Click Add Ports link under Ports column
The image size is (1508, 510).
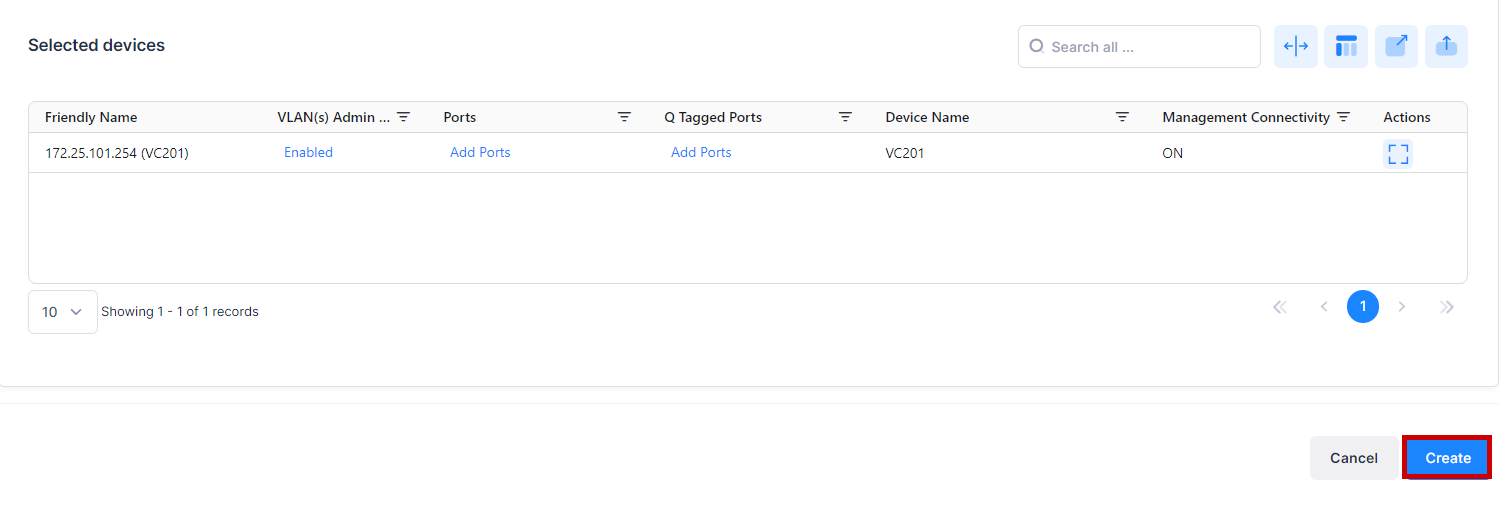(480, 153)
